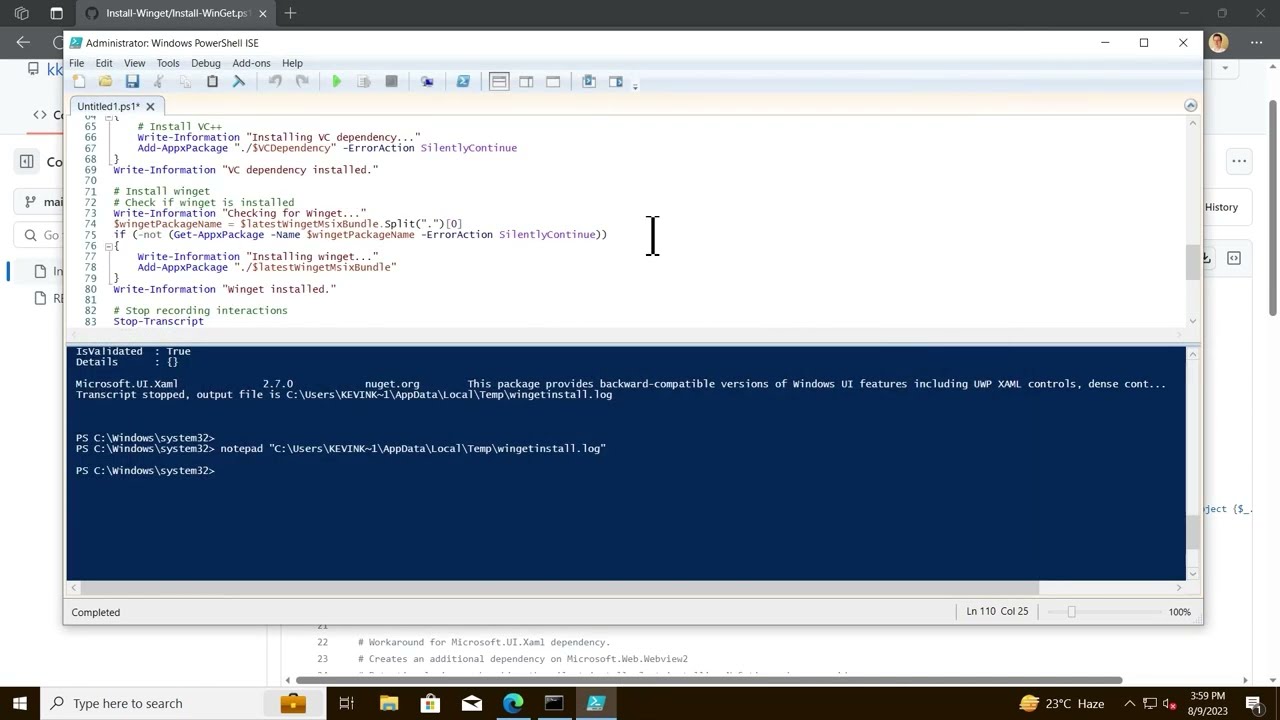
Task: Launch PowerShell.exe via the blue console icon
Action: point(463,82)
